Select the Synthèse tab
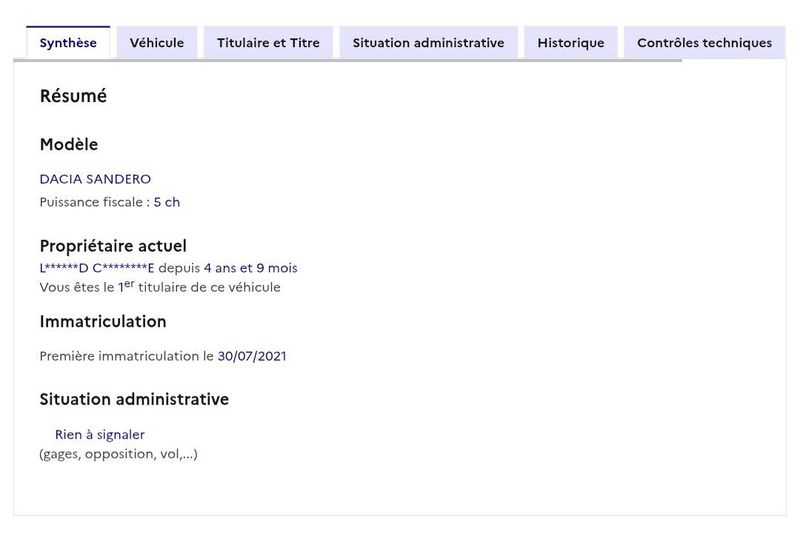 coord(68,43)
